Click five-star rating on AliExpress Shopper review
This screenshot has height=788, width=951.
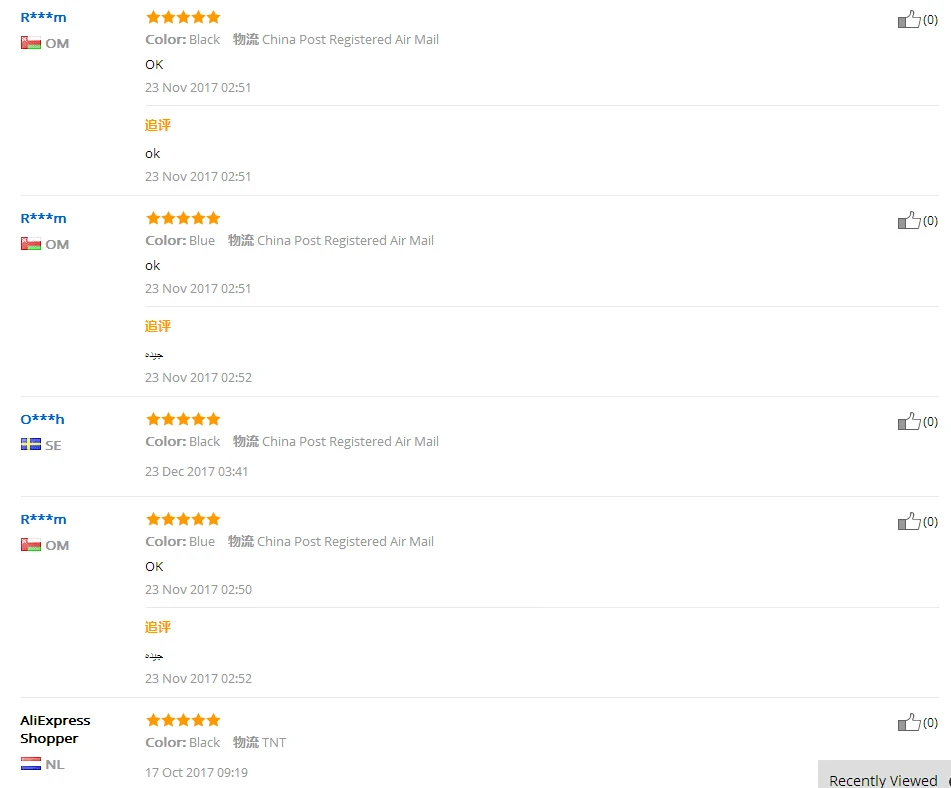pos(183,720)
